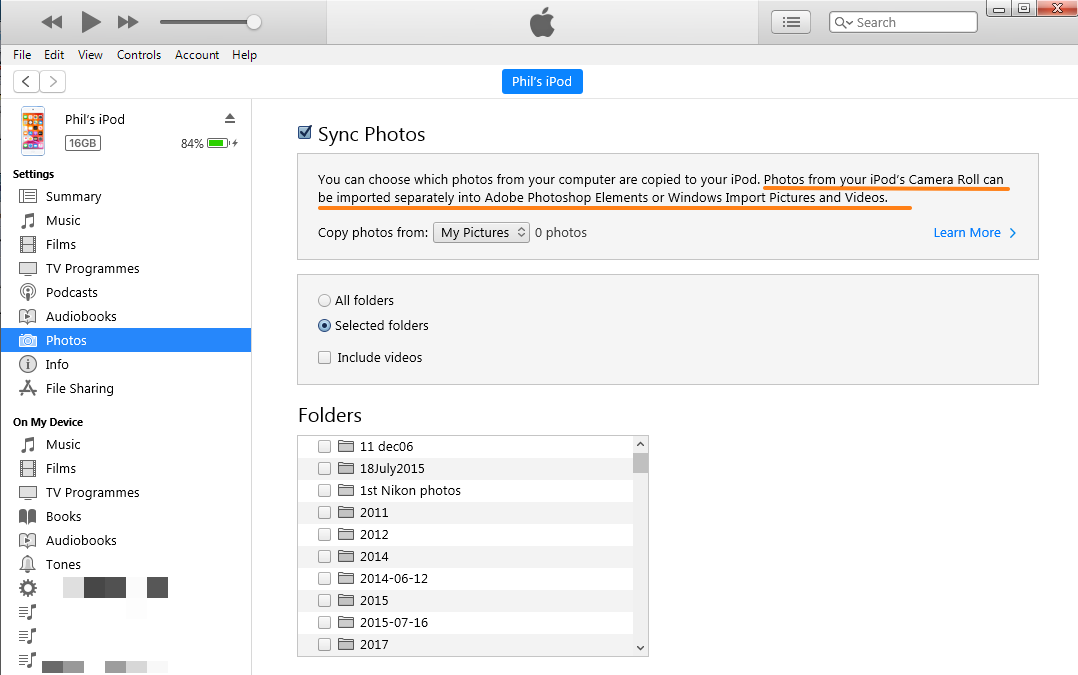Enable the Include videos checkbox
Image resolution: width=1078 pixels, height=675 pixels.
pyautogui.click(x=324, y=357)
